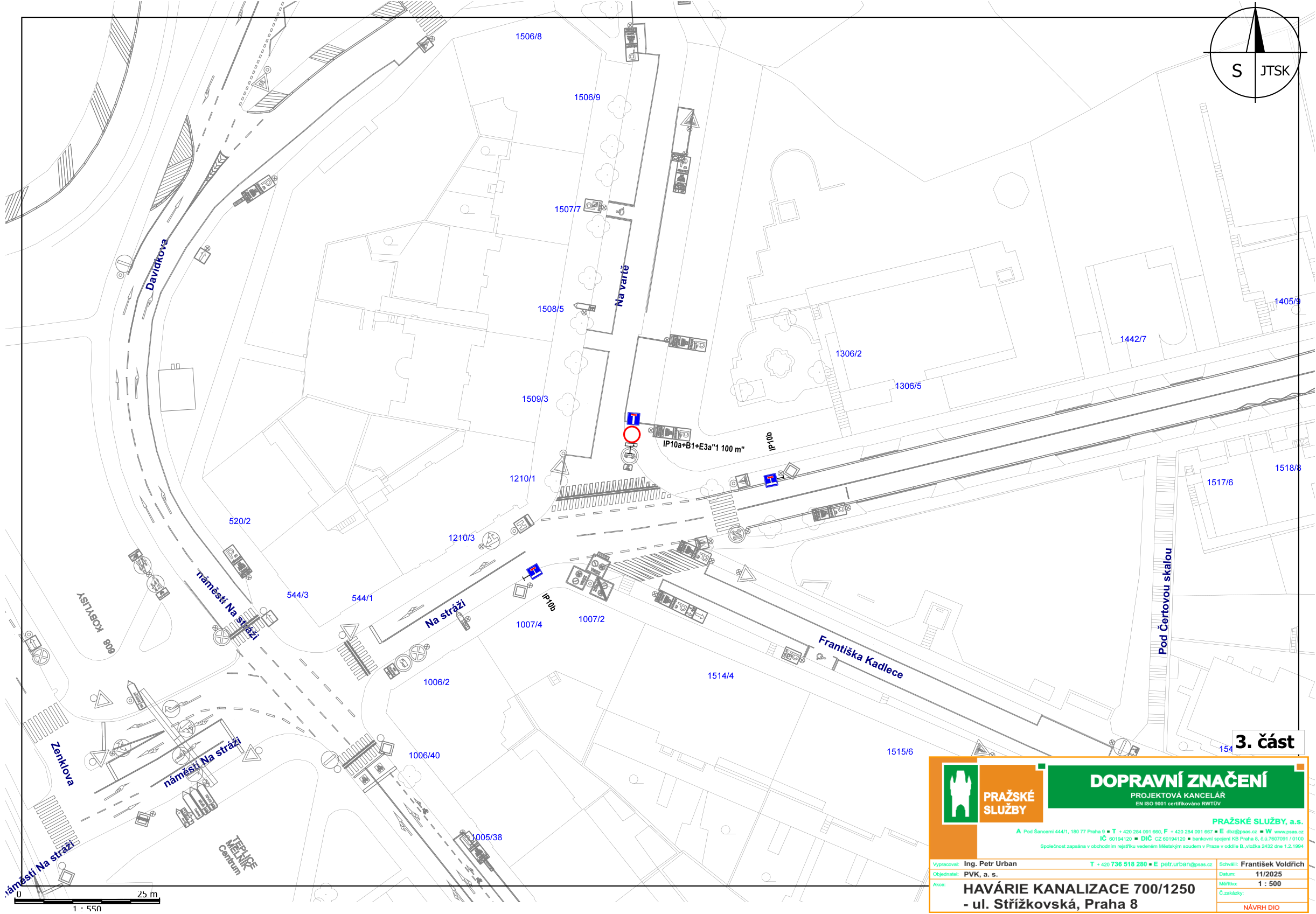This screenshot has height=914, width=1316.
Task: Select parcel number 1509/3
Action: [535, 399]
